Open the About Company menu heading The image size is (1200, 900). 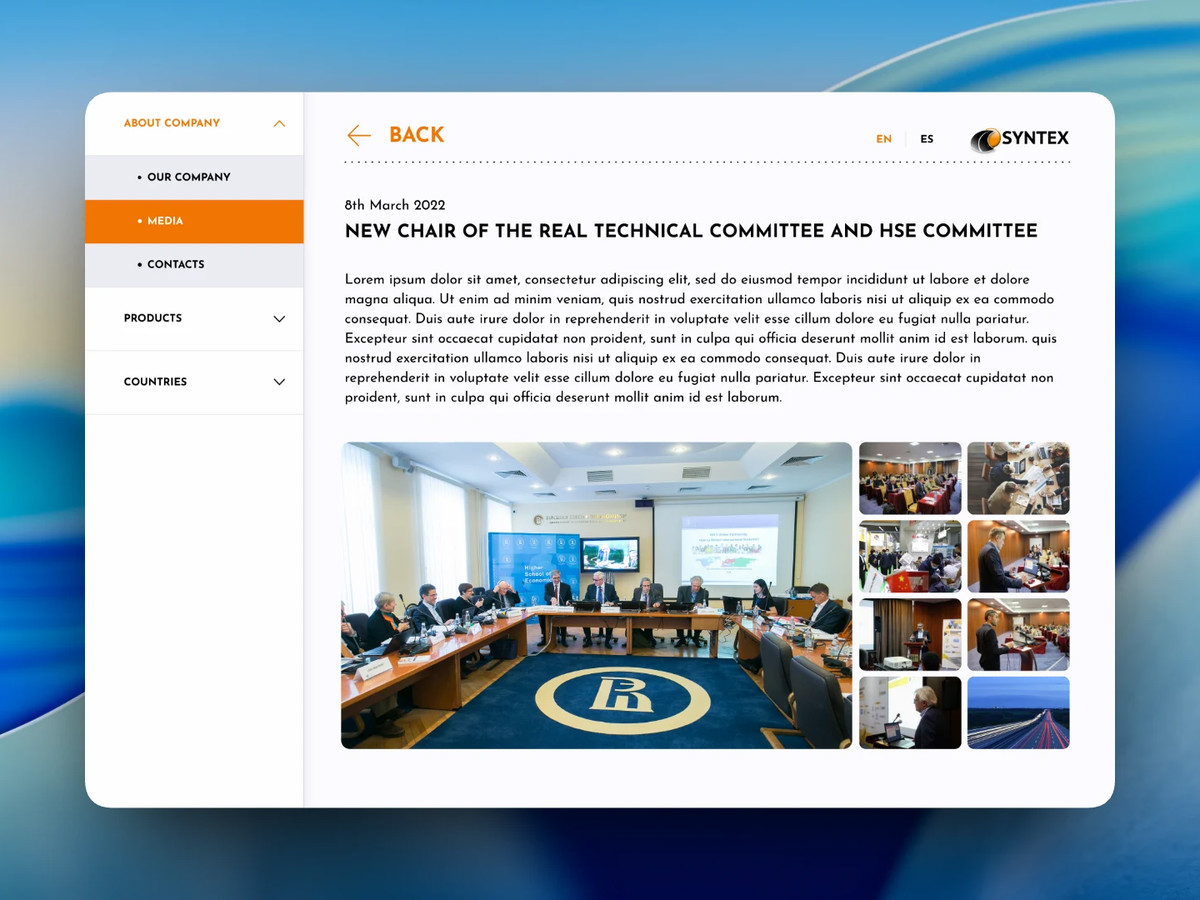pyautogui.click(x=172, y=123)
